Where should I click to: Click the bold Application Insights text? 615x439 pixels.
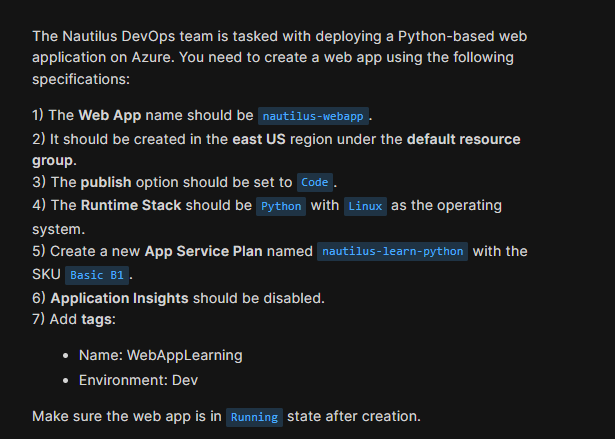click(120, 298)
